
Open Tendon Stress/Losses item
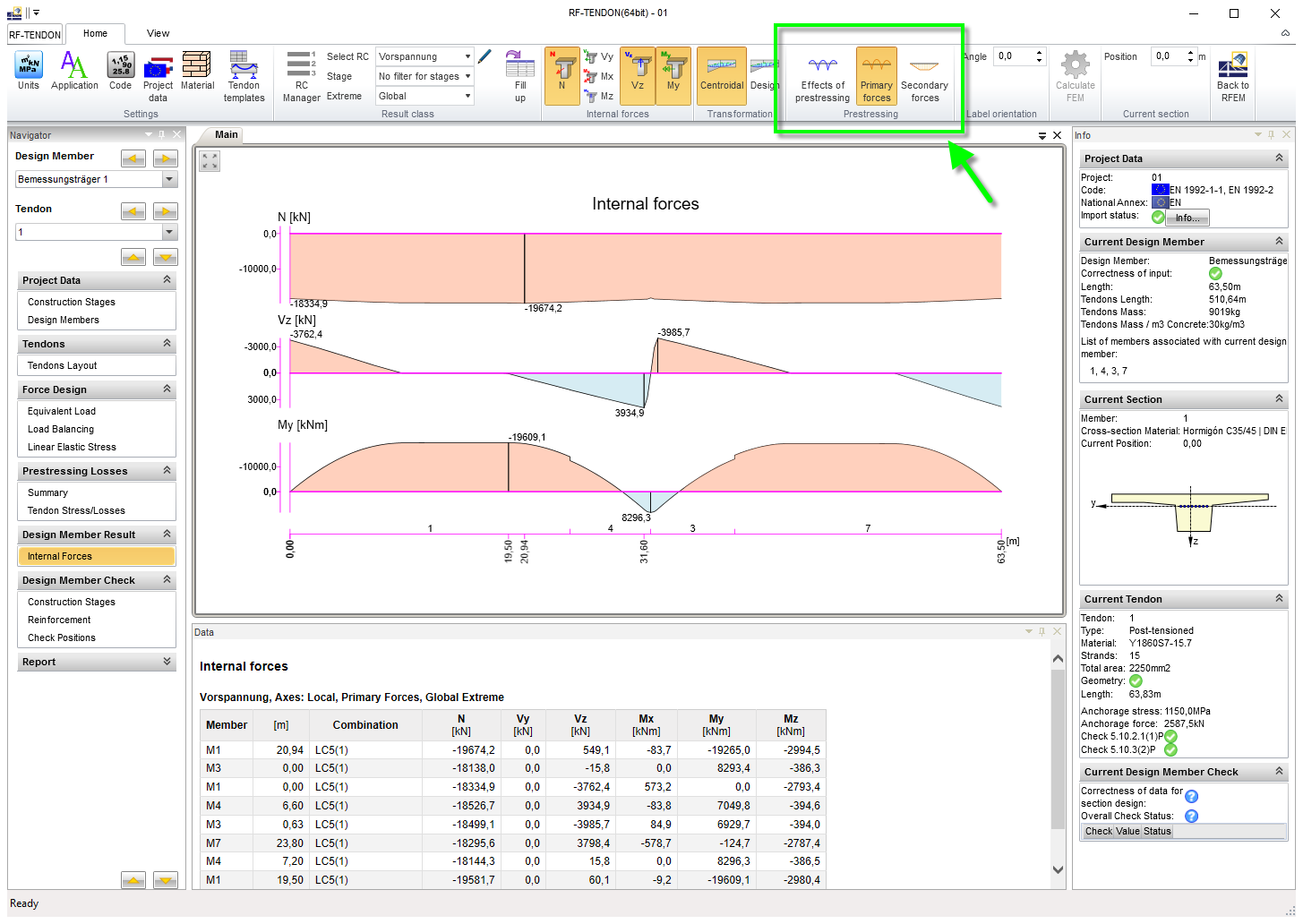[76, 510]
